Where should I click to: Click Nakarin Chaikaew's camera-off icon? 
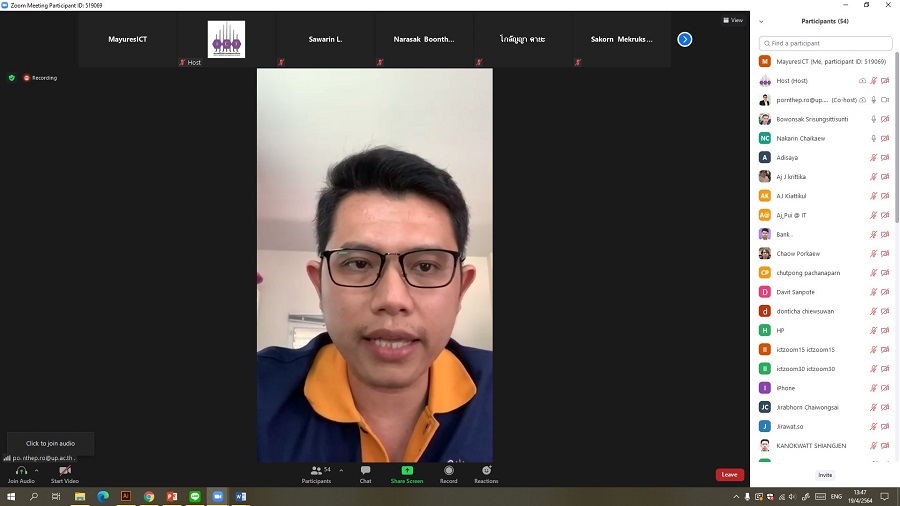(885, 138)
